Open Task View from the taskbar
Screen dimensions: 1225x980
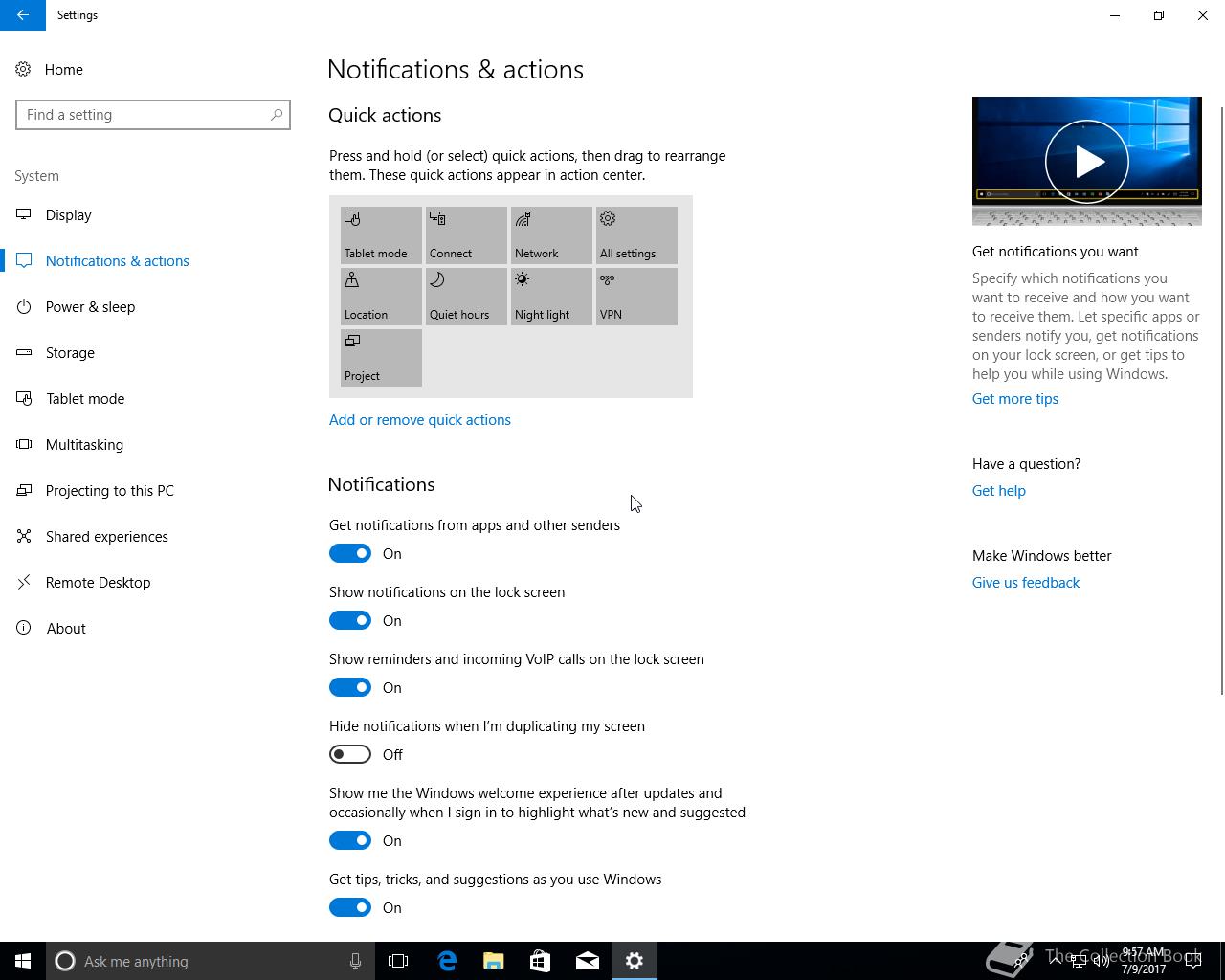pos(398,961)
